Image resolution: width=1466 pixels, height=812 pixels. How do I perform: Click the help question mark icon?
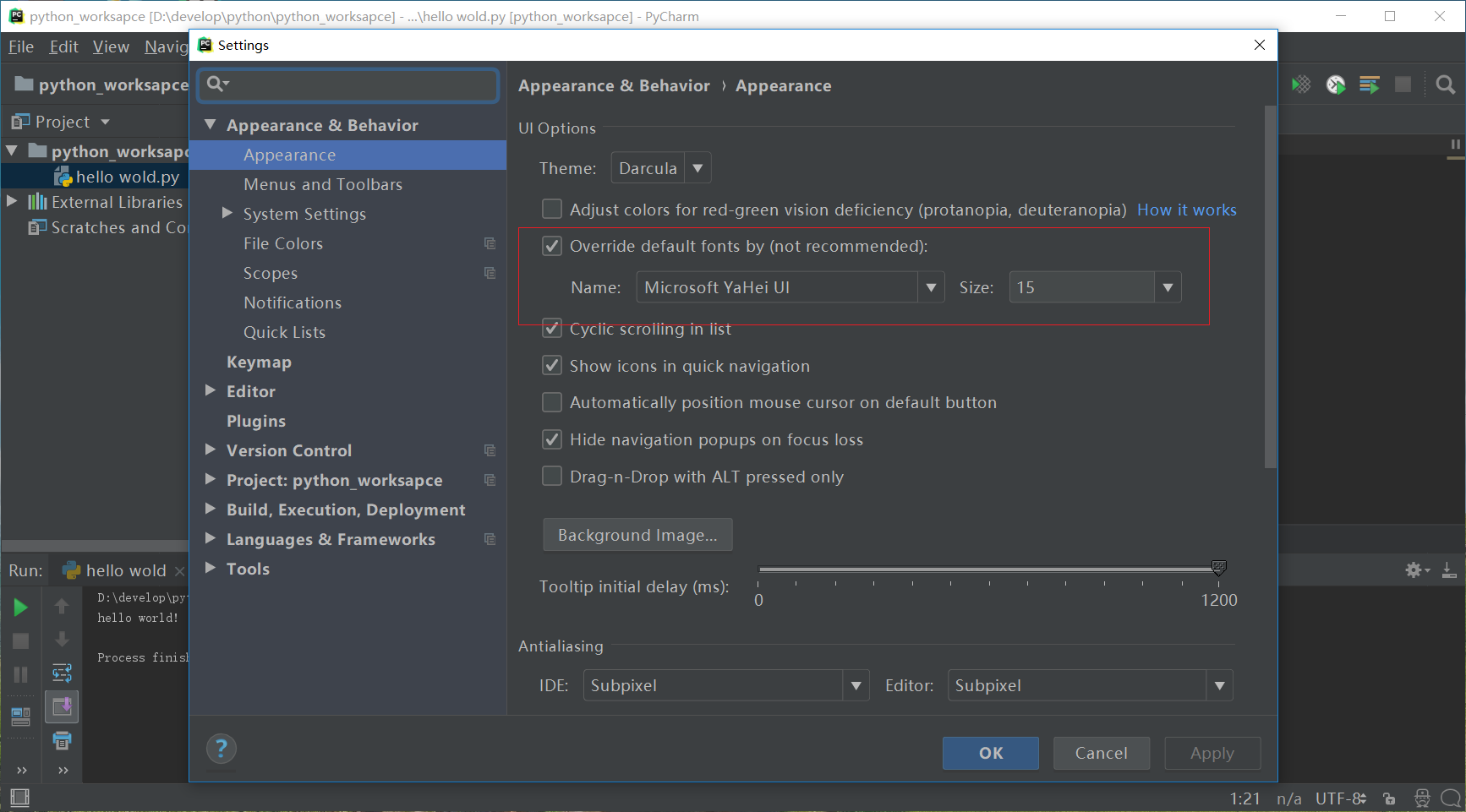222,749
